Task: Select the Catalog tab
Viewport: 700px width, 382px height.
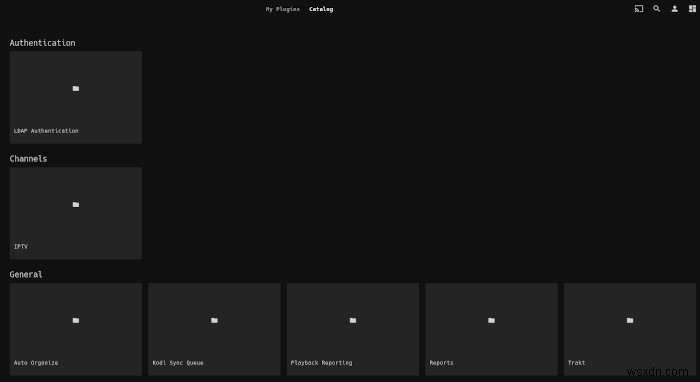Action: (x=321, y=9)
